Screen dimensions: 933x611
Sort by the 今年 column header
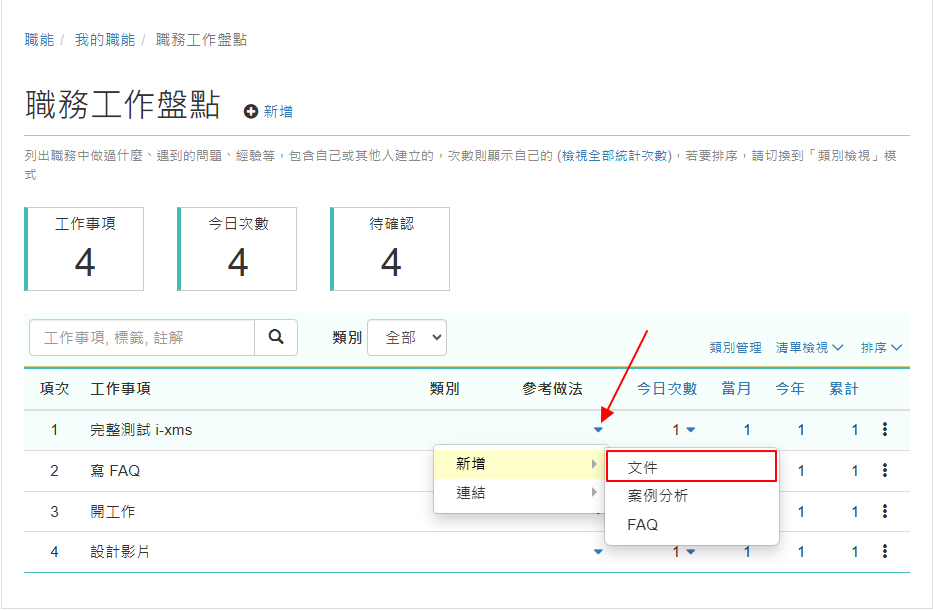[x=790, y=388]
